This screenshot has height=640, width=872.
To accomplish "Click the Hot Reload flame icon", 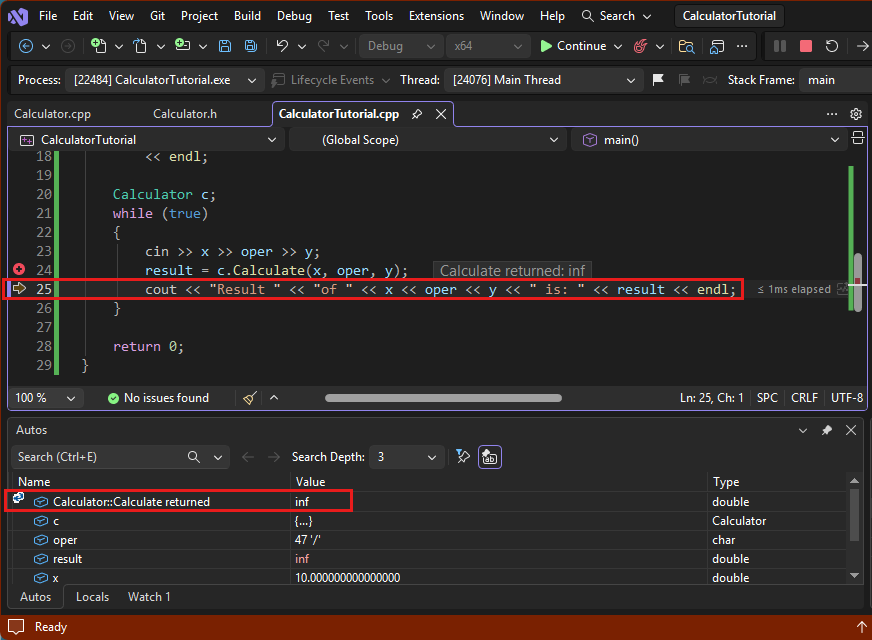I will click(x=641, y=46).
